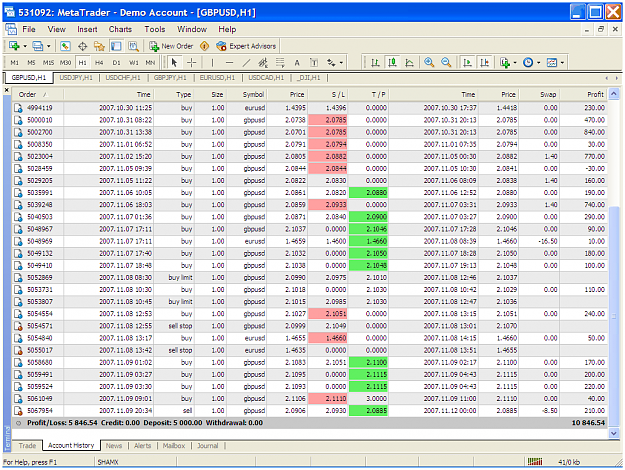Viewport: 625px width, 470px height.
Task: Switch to USDJPY,H1 chart tab
Action: click(76, 78)
